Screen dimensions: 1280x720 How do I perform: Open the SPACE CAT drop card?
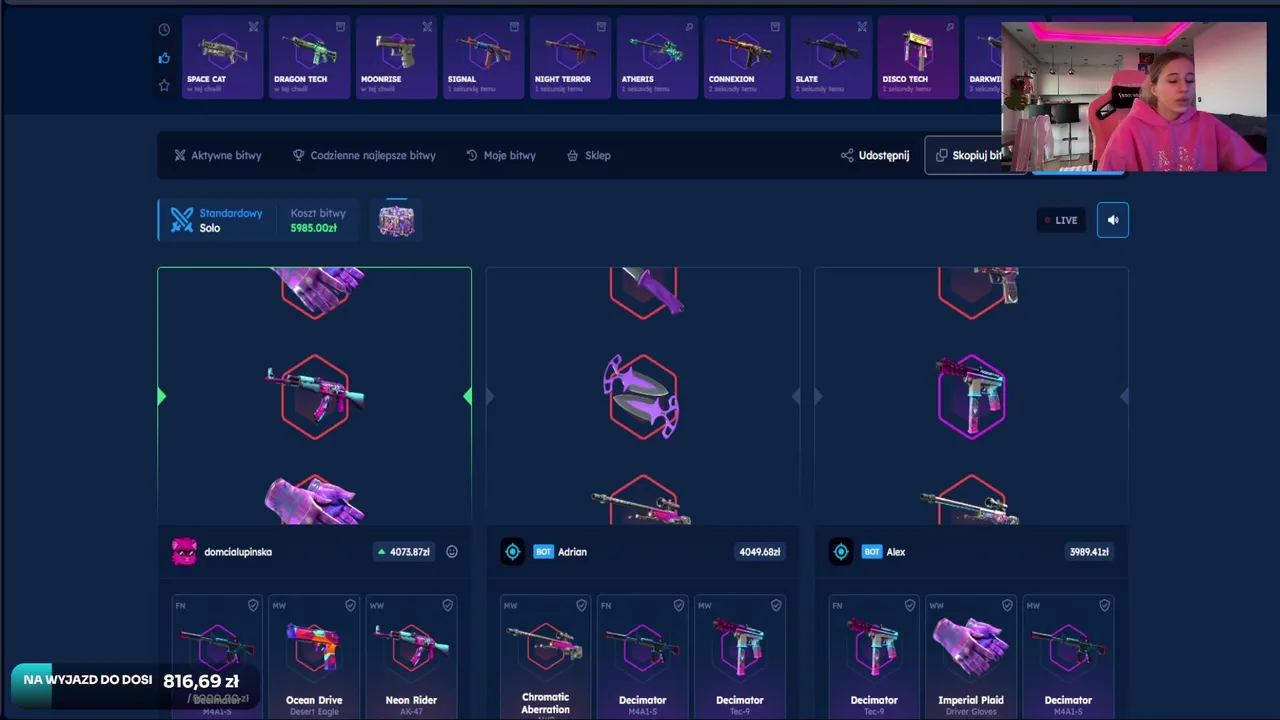(222, 58)
